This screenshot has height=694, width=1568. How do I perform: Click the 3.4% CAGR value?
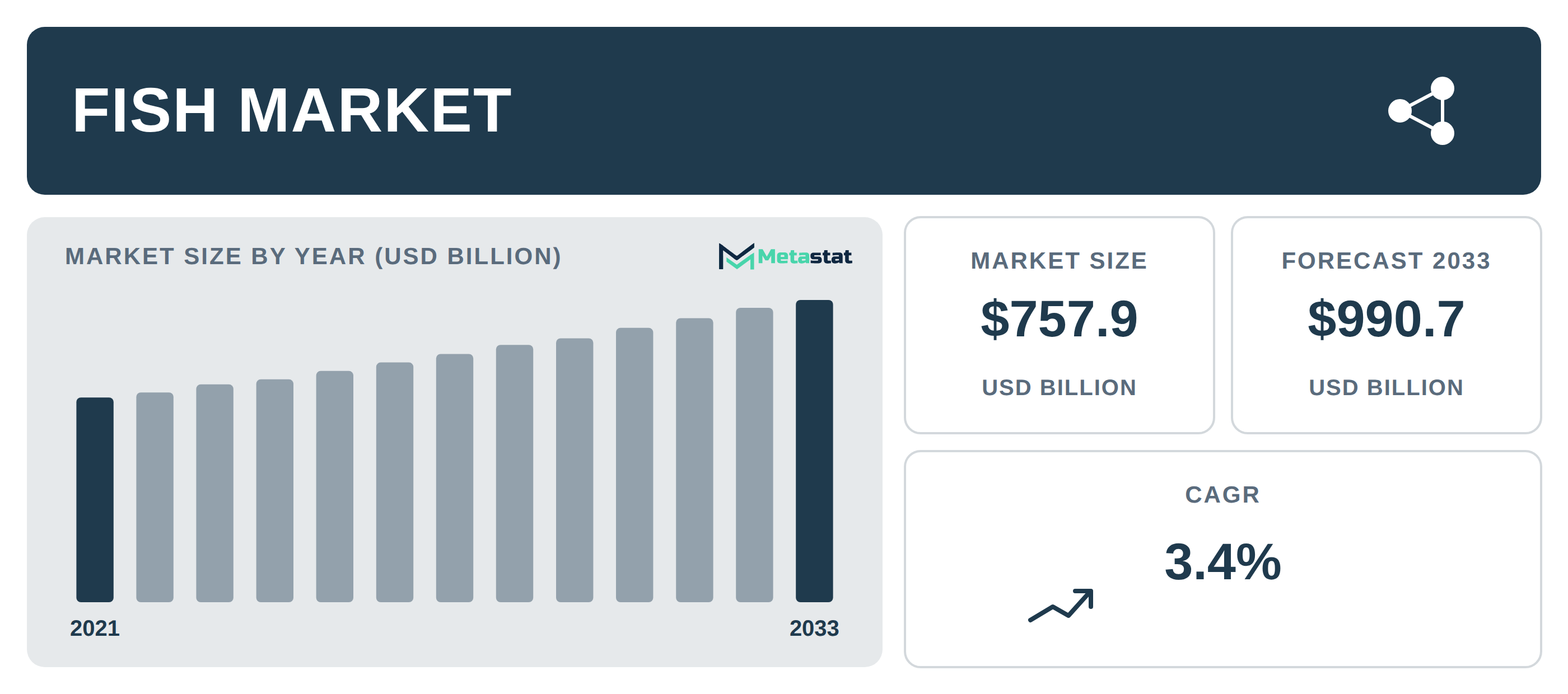point(1222,561)
